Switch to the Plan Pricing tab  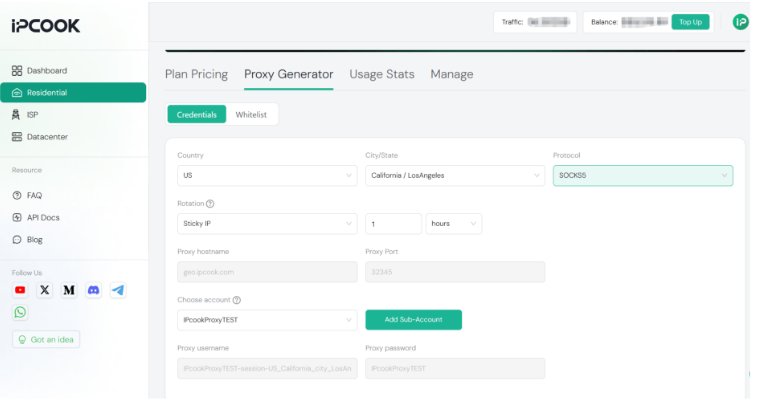click(196, 74)
